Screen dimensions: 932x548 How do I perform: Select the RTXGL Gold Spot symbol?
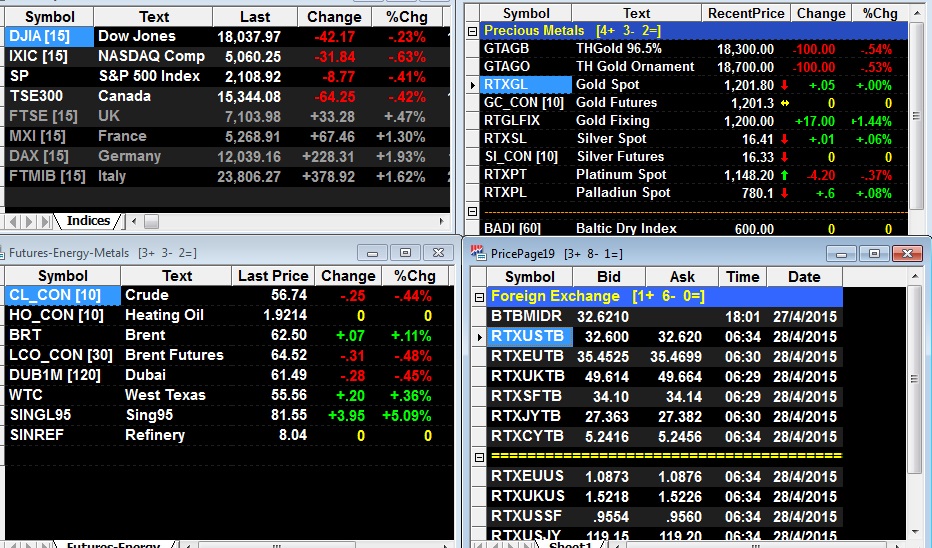pos(525,85)
